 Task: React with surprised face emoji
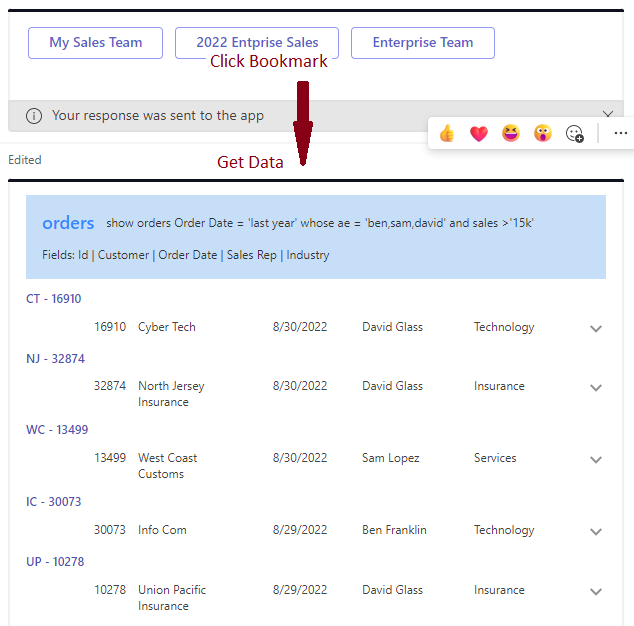point(543,133)
